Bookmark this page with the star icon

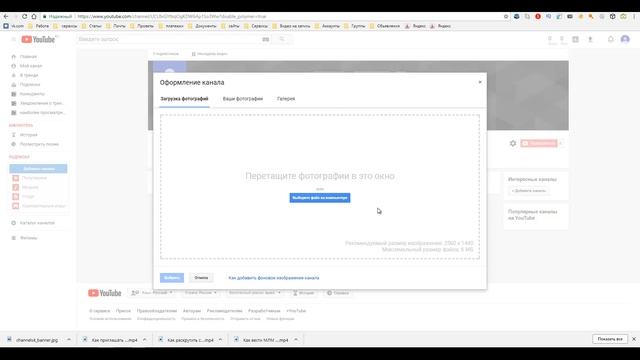506,16
